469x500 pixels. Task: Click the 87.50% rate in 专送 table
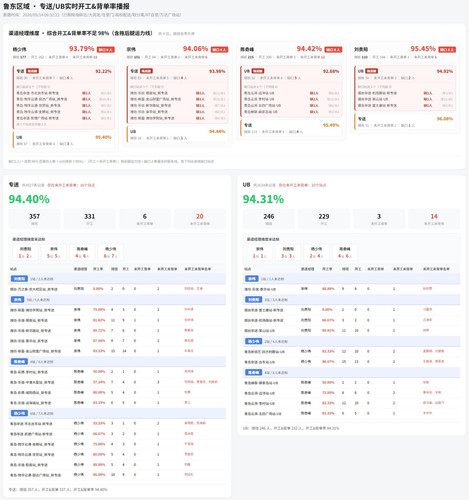(x=99, y=341)
